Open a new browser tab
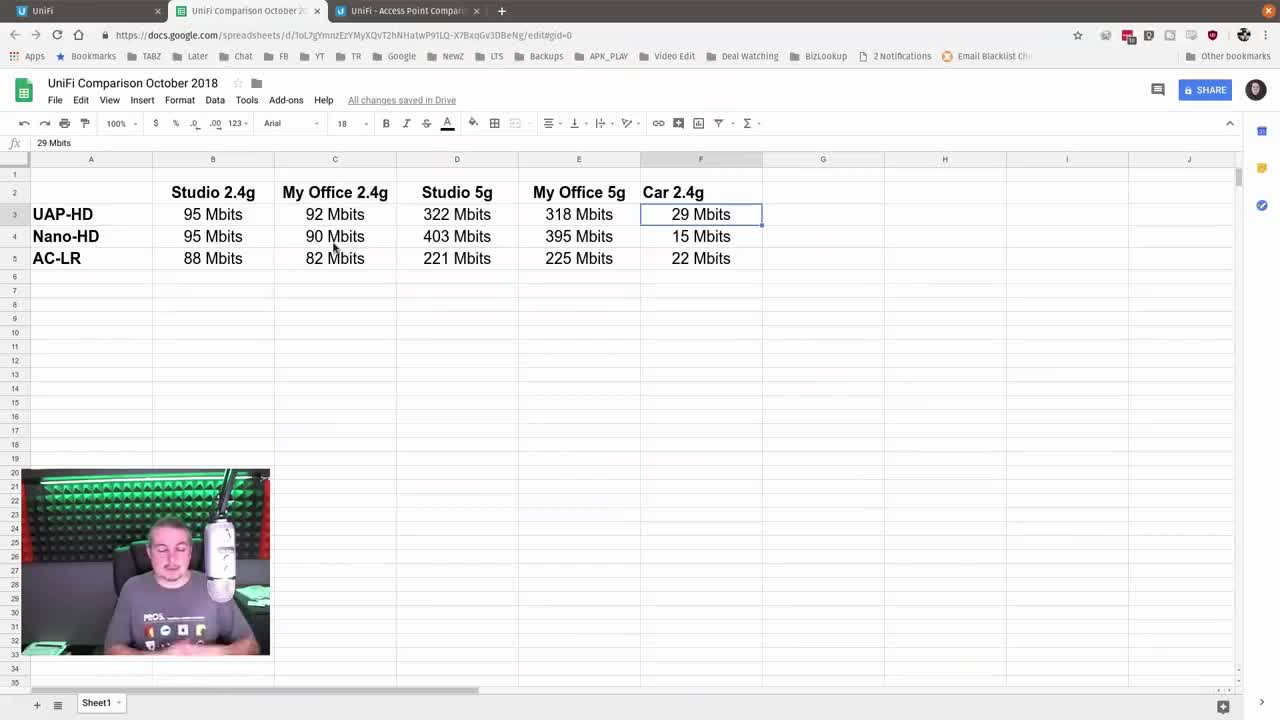The height and width of the screenshot is (720, 1280). [502, 11]
